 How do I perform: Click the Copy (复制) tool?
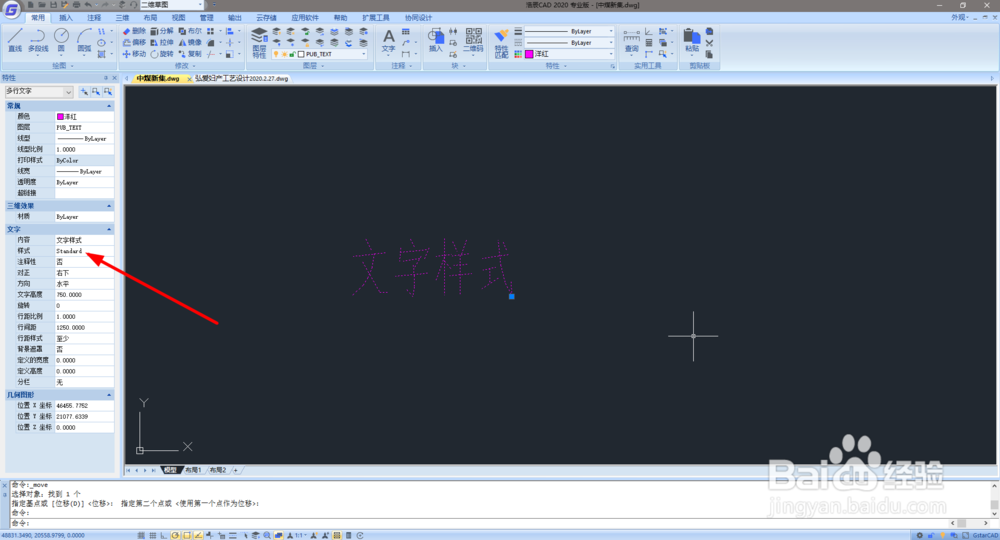(190, 54)
